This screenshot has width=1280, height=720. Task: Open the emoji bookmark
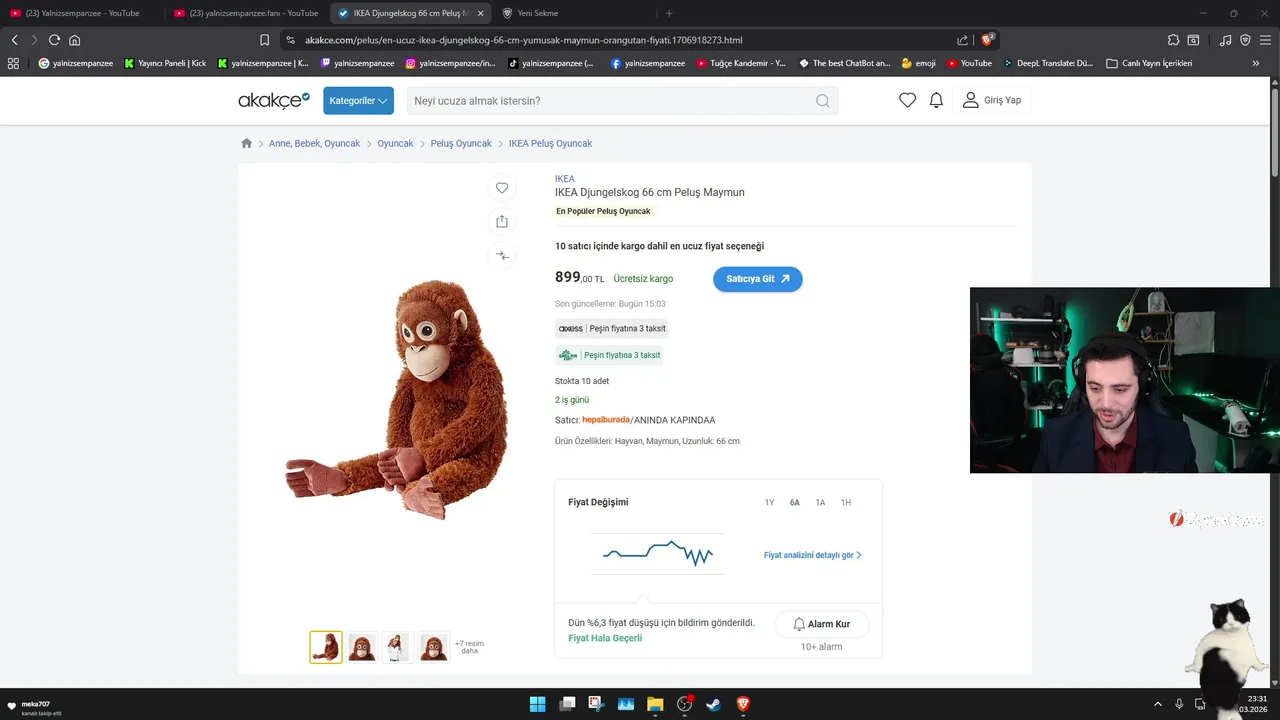[x=919, y=63]
